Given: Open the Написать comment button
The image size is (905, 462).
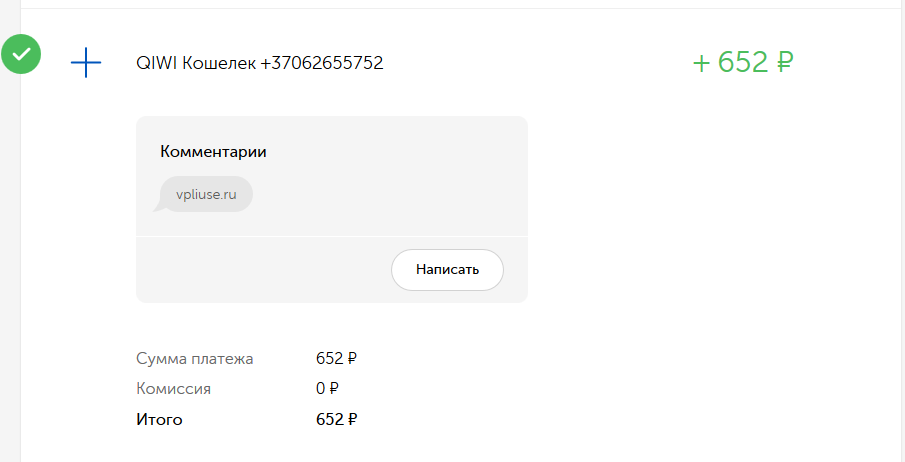Looking at the screenshot, I should [447, 270].
